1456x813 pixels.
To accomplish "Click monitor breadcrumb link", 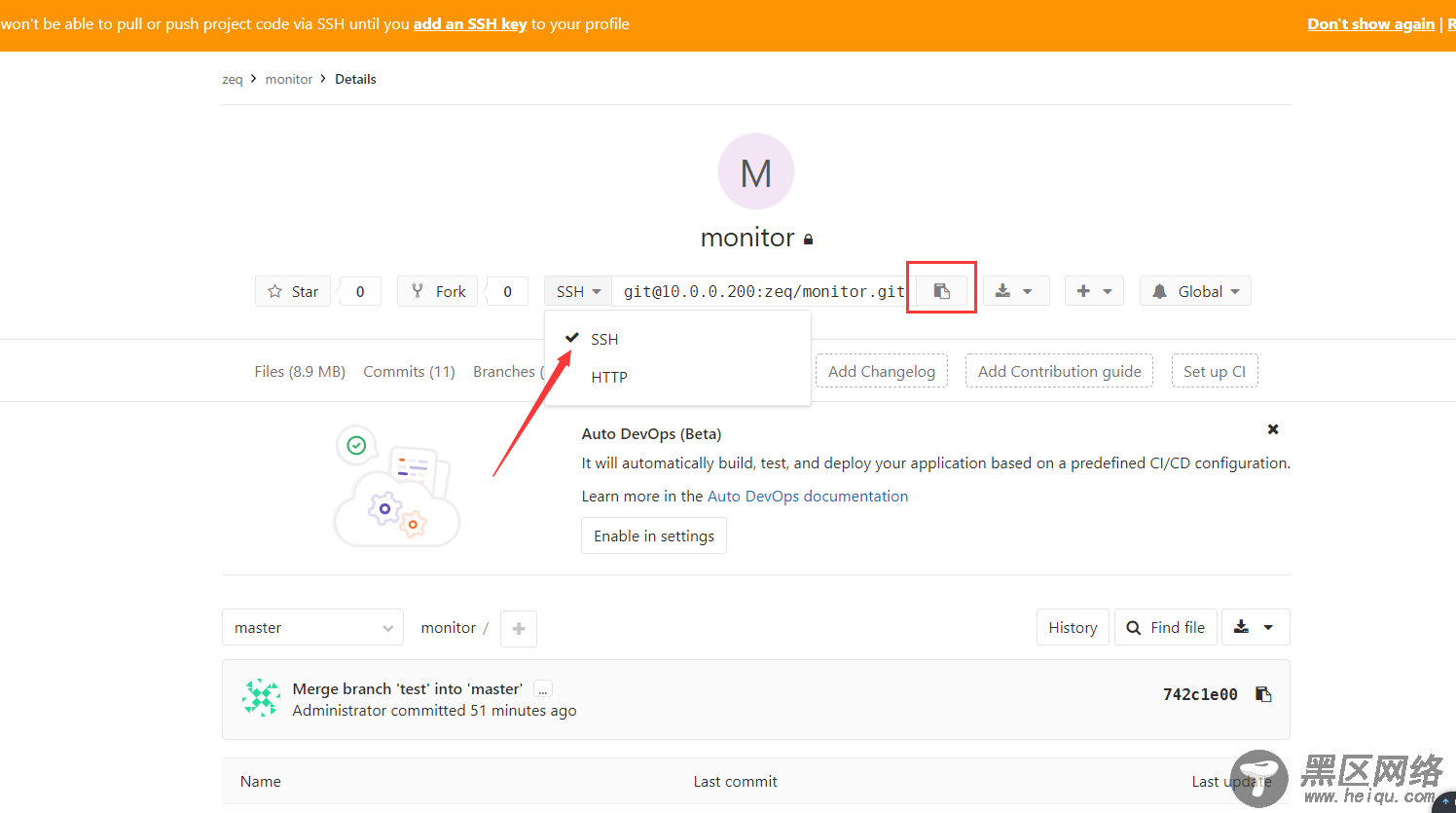I will coord(289,79).
